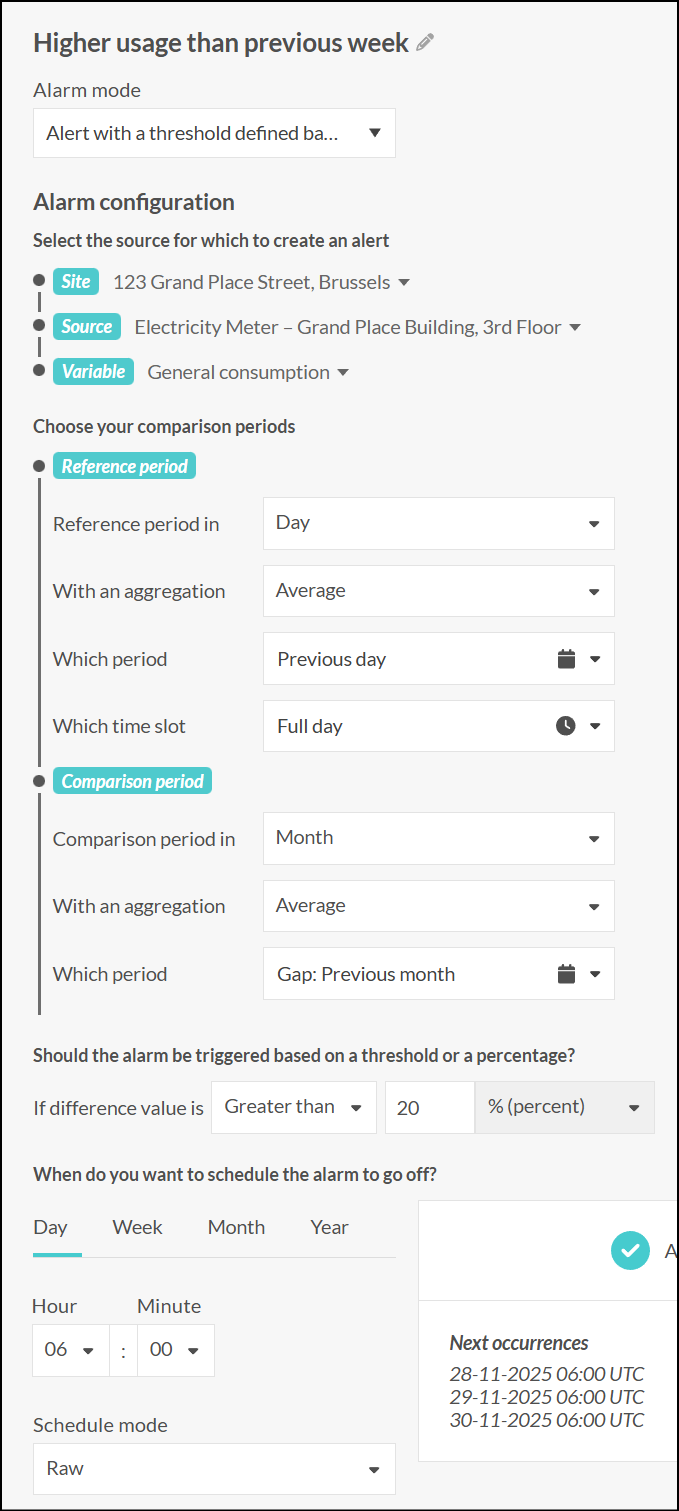
Task: Expand the General consumption variable dropdown
Action: pos(248,373)
